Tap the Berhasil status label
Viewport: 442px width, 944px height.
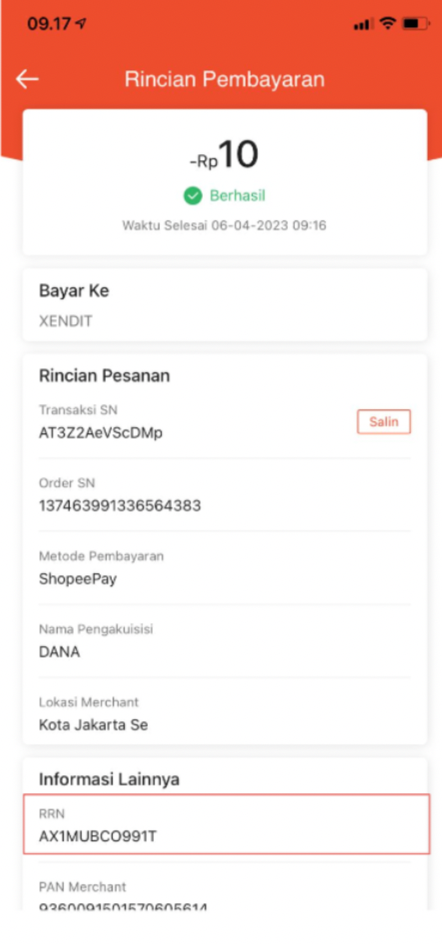[237, 196]
